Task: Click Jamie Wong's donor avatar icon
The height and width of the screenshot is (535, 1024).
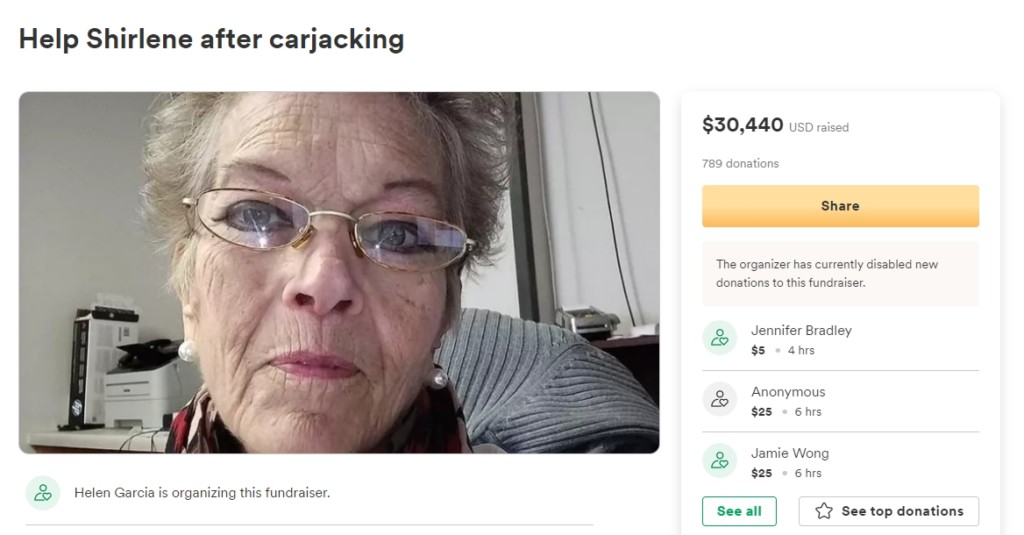Action: [719, 461]
